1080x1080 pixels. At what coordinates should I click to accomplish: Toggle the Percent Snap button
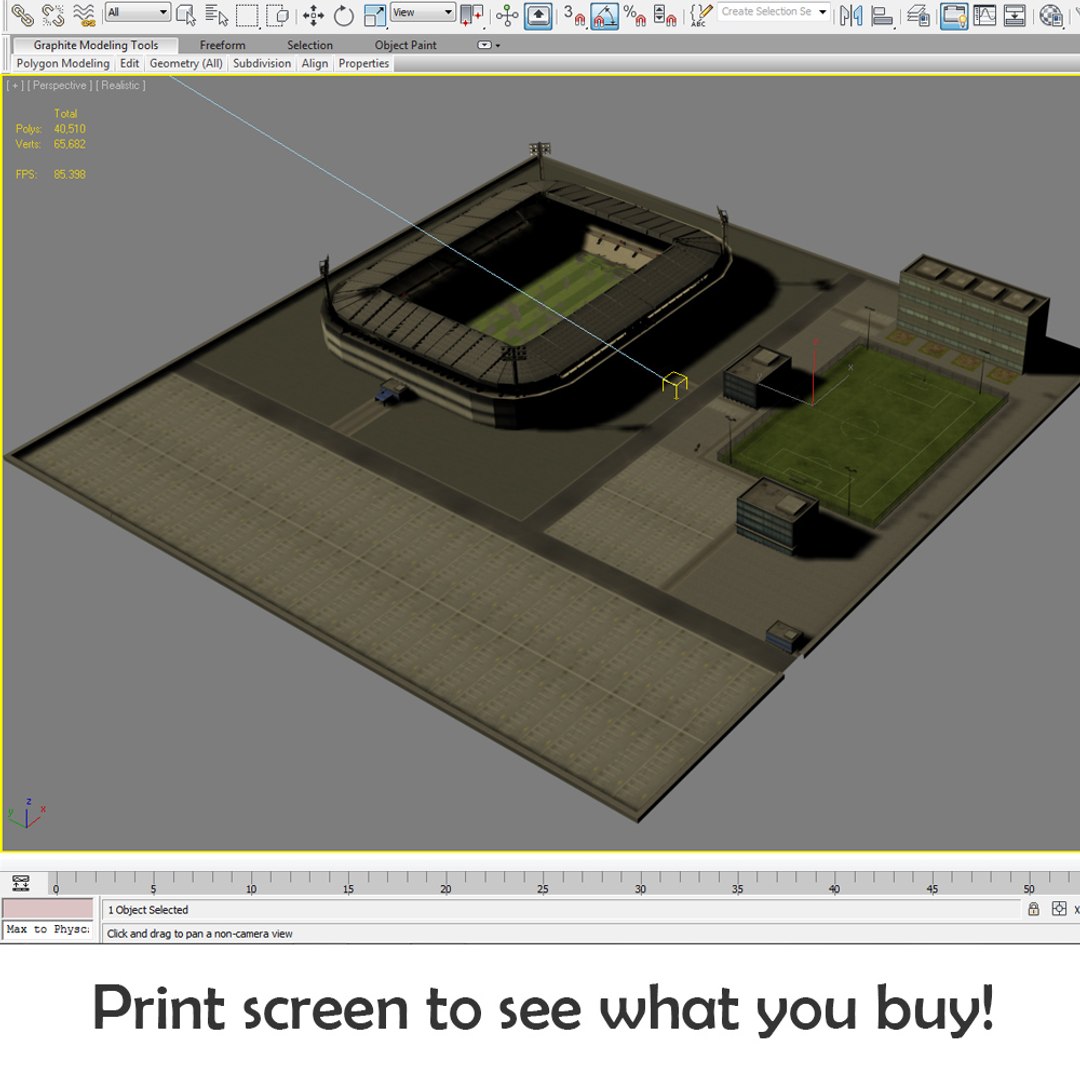coord(634,14)
